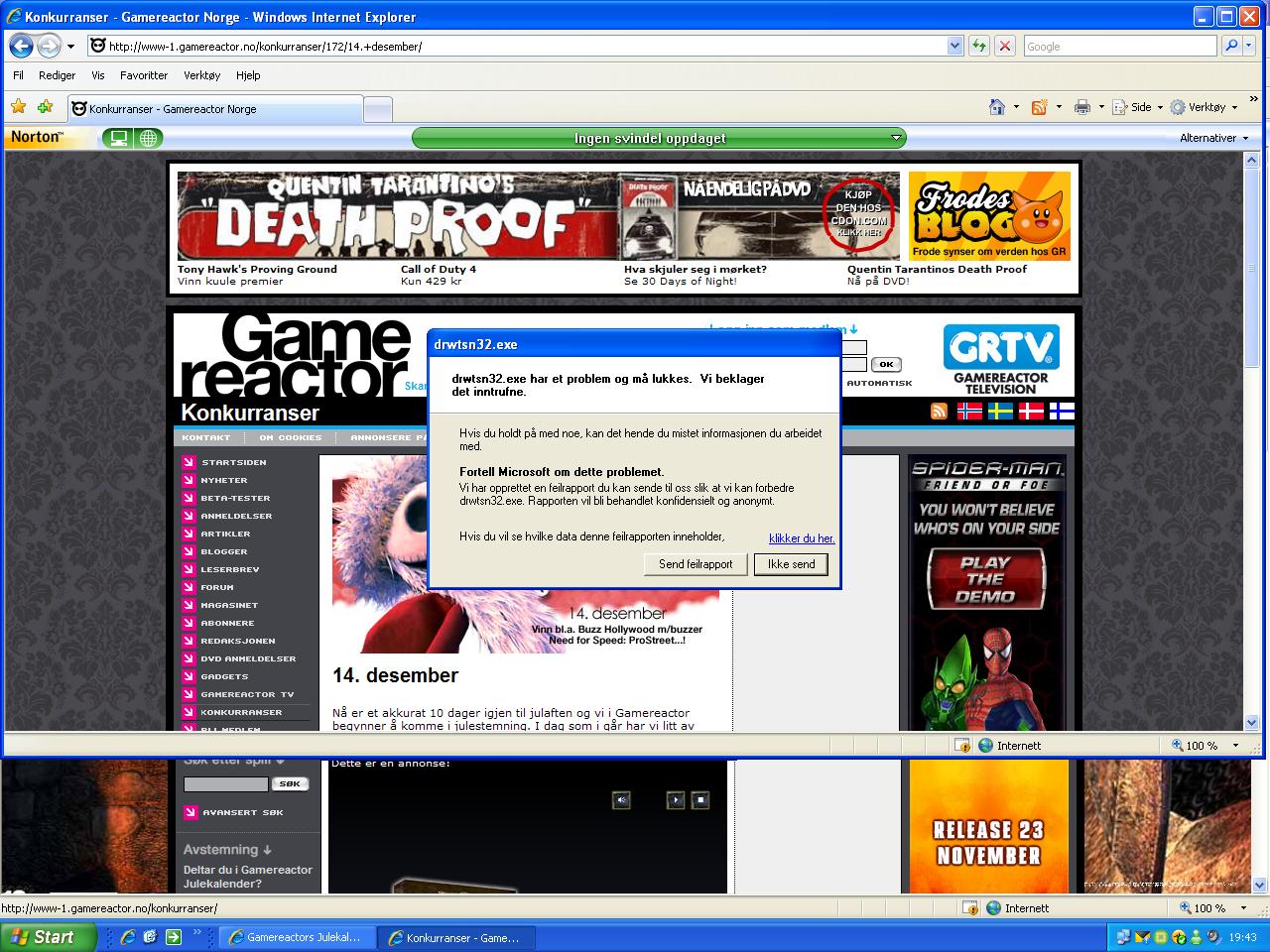This screenshot has height=952, width=1270.
Task: Click the Home icon in the command bar
Action: tap(998, 107)
